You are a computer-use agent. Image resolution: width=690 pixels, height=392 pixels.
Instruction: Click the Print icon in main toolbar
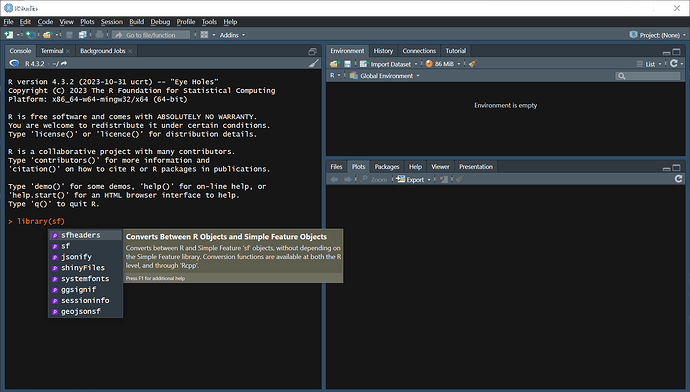click(99, 35)
